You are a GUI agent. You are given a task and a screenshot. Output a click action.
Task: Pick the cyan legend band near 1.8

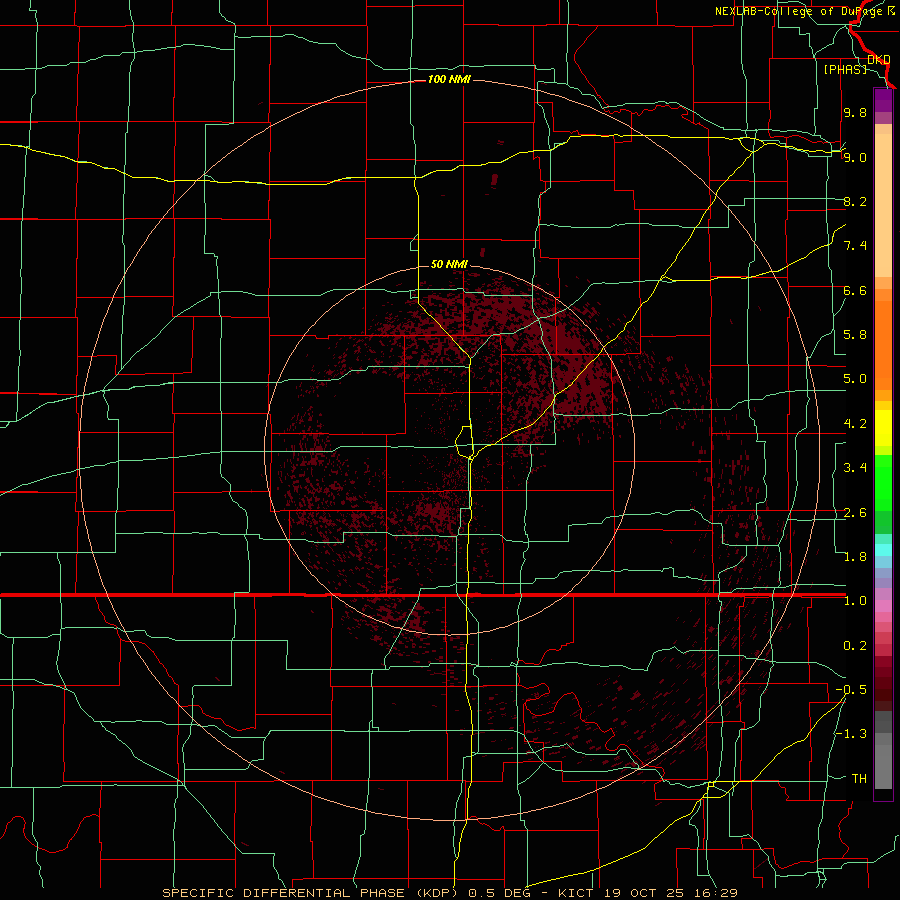pyautogui.click(x=883, y=550)
